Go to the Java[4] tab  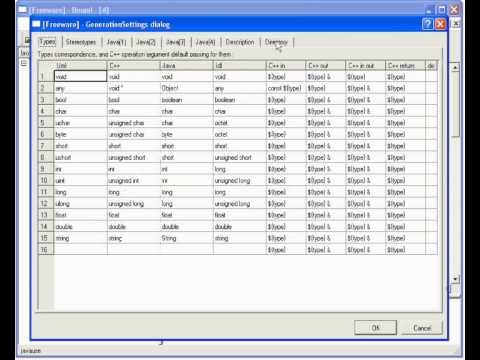point(205,42)
